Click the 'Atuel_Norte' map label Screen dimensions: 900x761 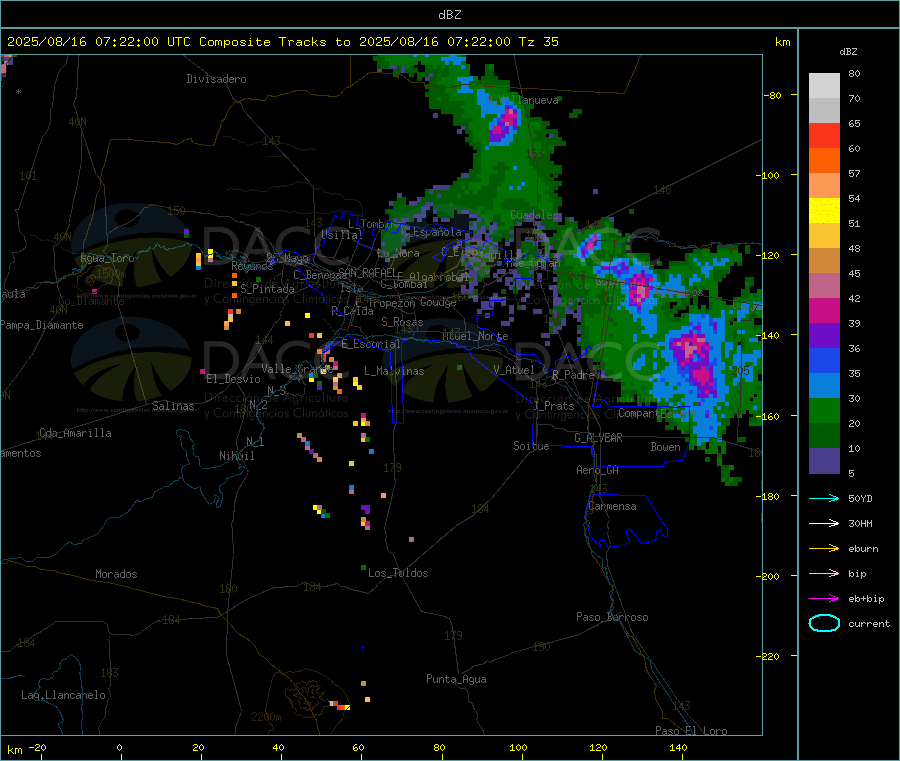475,336
